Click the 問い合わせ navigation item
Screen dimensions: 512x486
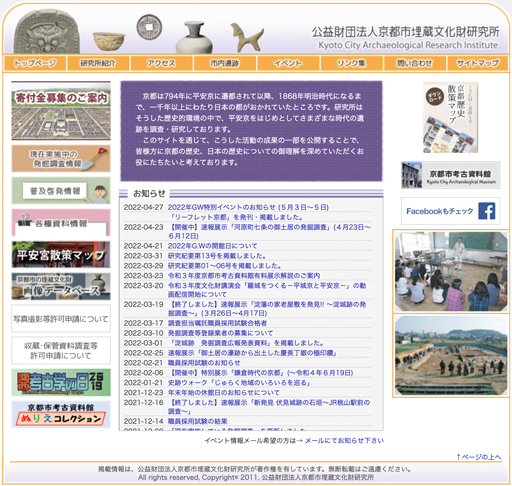coord(415,63)
